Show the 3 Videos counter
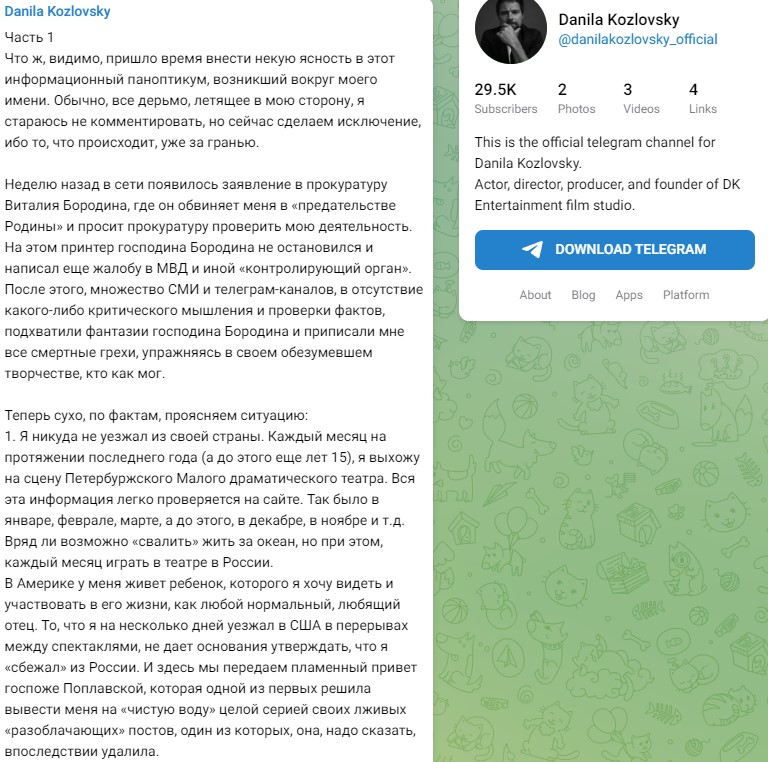 click(x=641, y=98)
